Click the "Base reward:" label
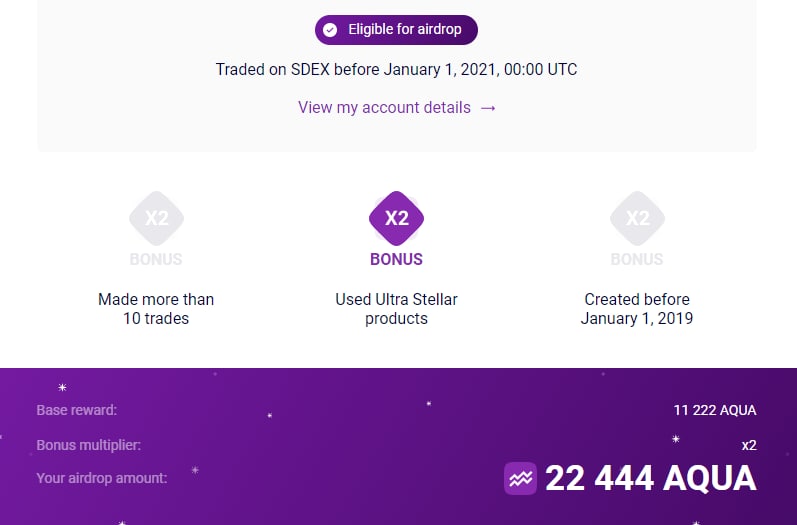This screenshot has width=797, height=525. pyautogui.click(x=77, y=410)
